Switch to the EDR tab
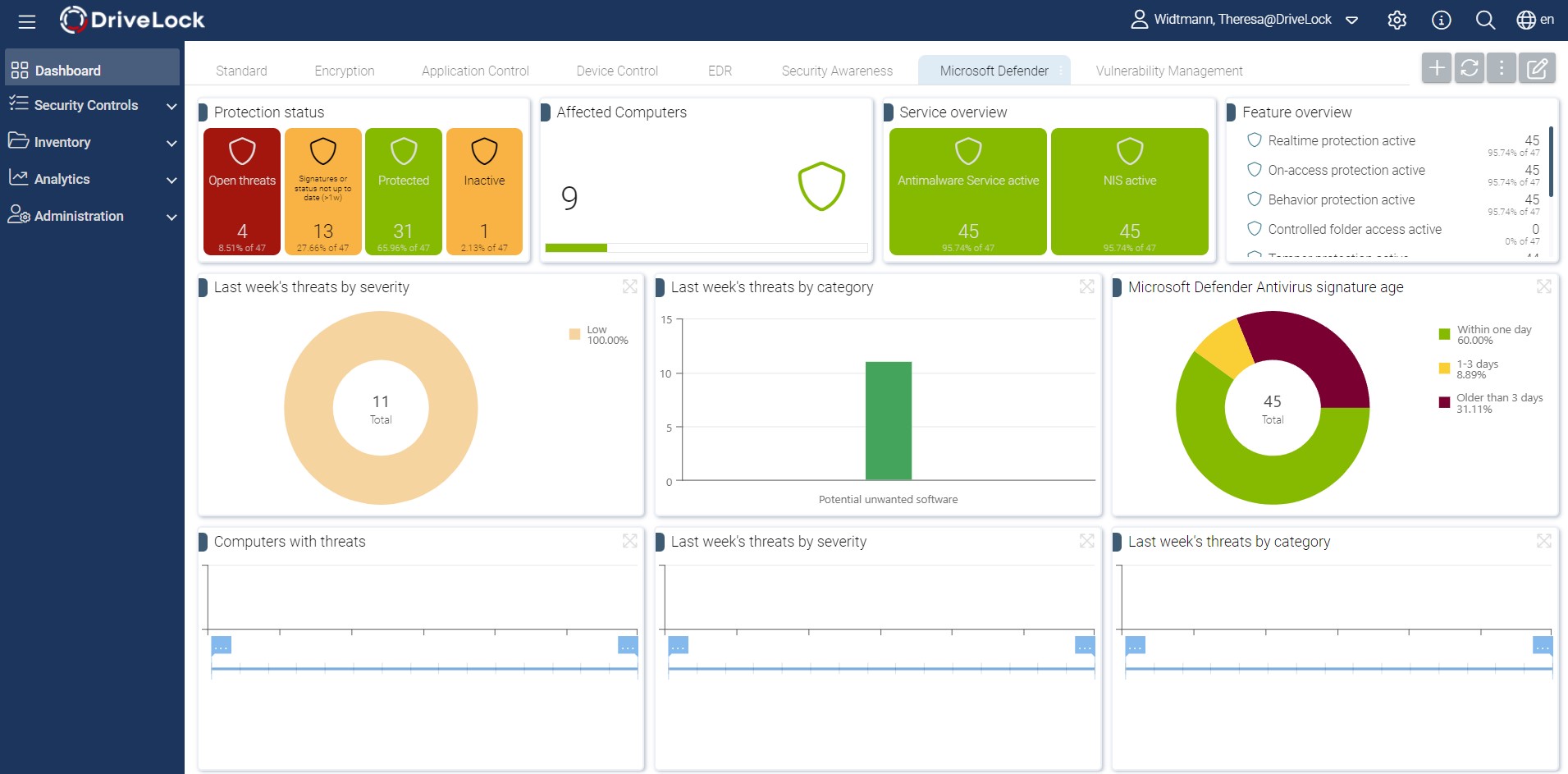 720,71
